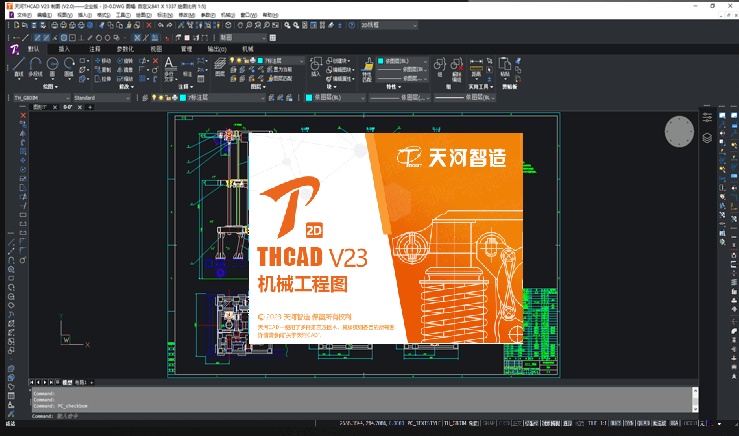Select the 多段线 polyline tool

point(36,65)
